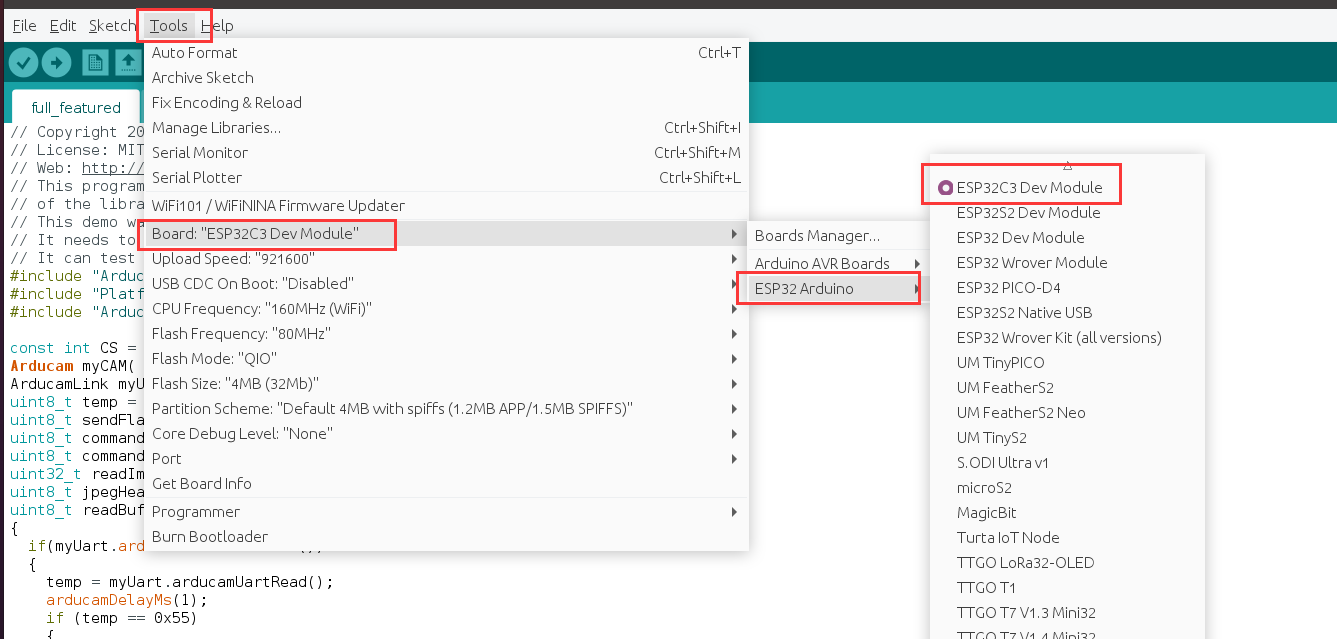Click the scroll-up triangle atop board list
This screenshot has height=639, width=1337.
pyautogui.click(x=1067, y=165)
